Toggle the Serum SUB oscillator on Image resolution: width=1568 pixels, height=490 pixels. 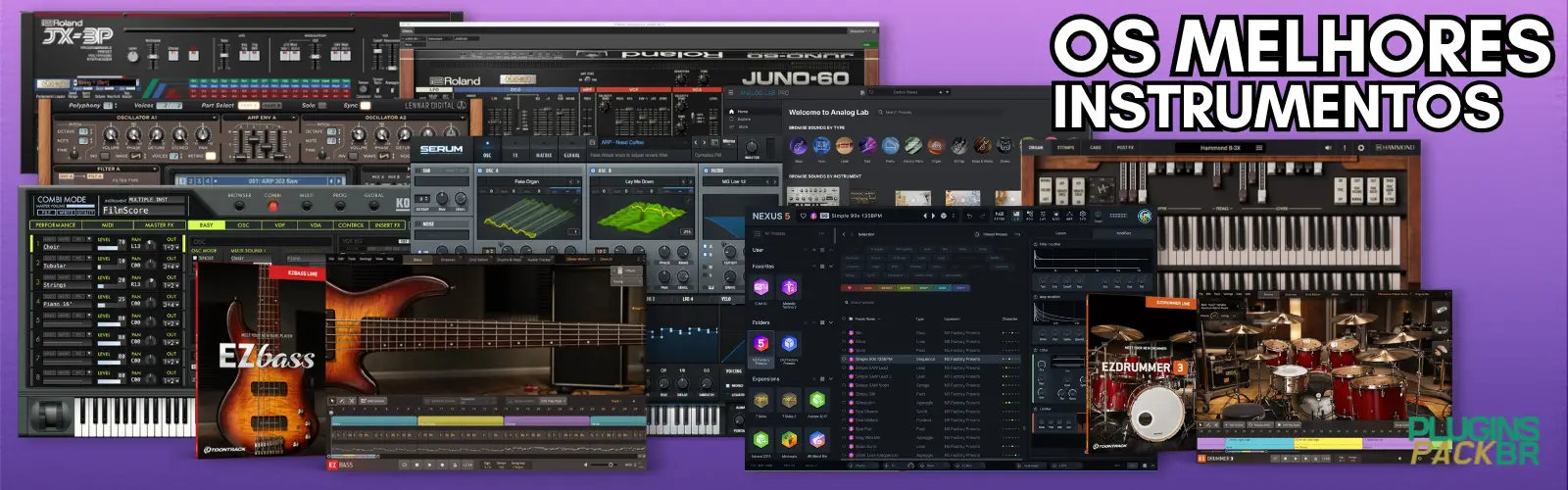coord(418,171)
